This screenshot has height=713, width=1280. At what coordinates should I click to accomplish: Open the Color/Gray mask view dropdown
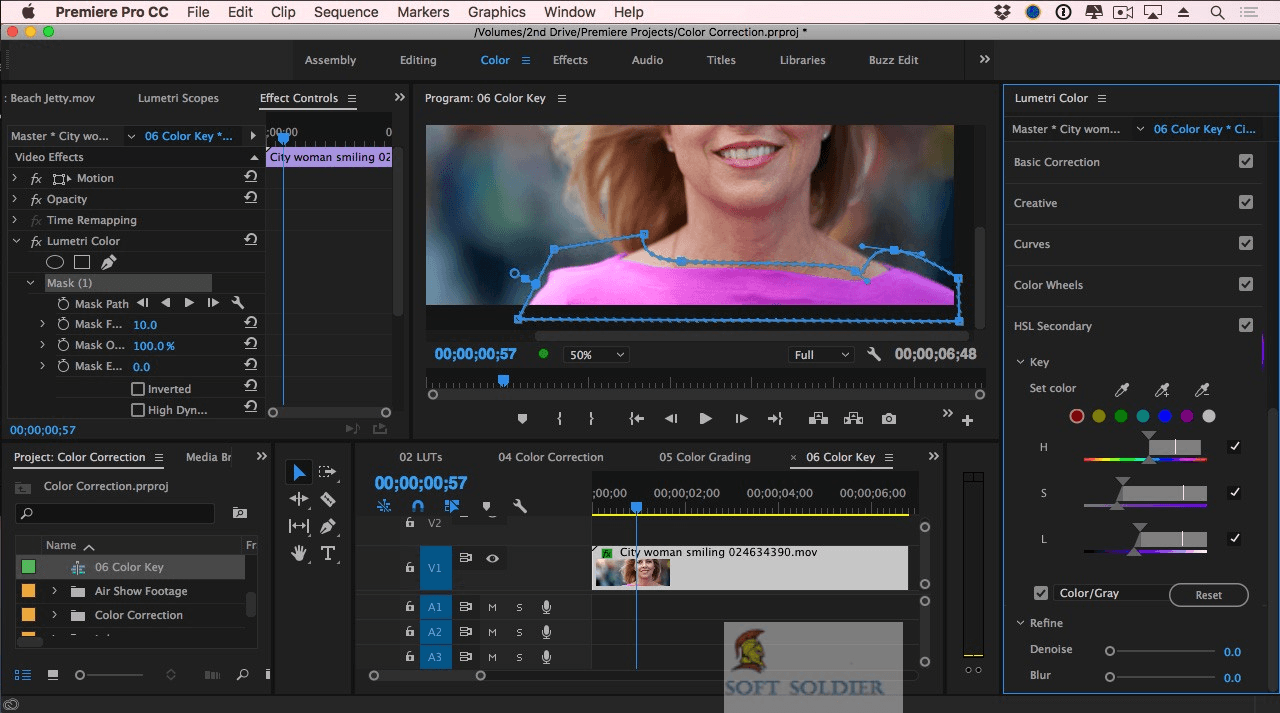tap(1110, 593)
